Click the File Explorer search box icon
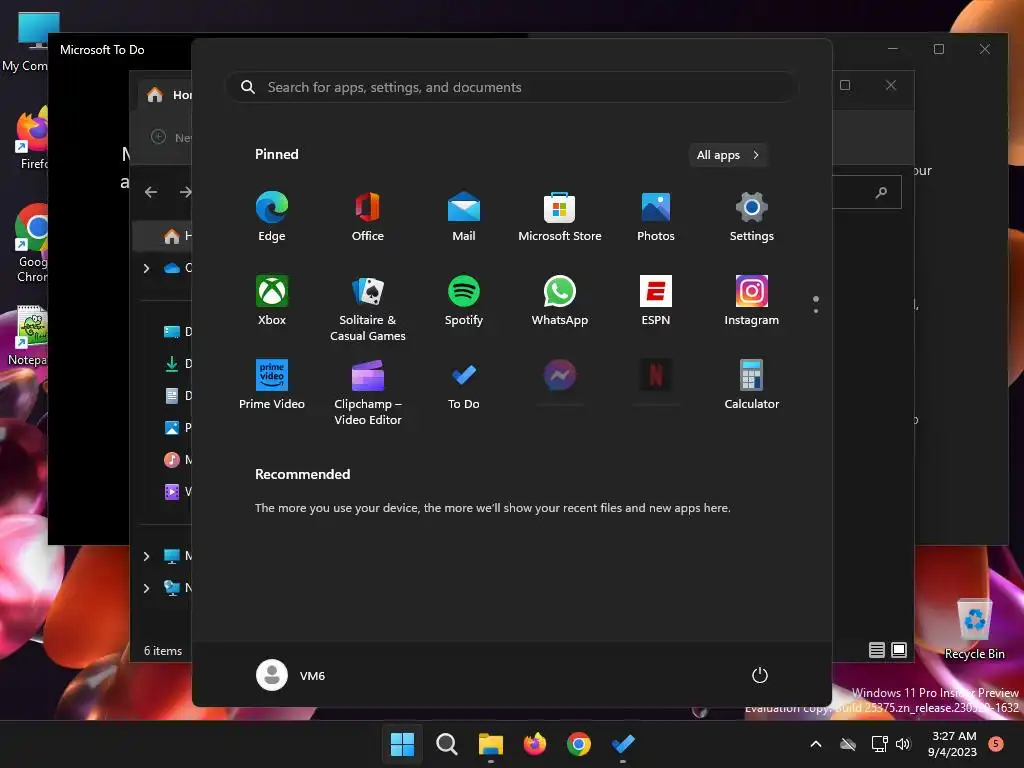Viewport: 1024px width, 768px height. click(881, 192)
